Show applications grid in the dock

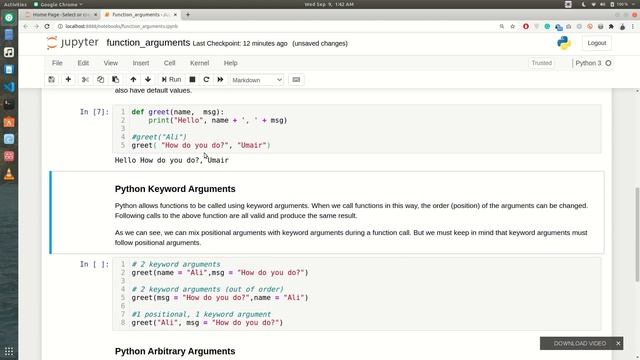[x=9, y=351]
